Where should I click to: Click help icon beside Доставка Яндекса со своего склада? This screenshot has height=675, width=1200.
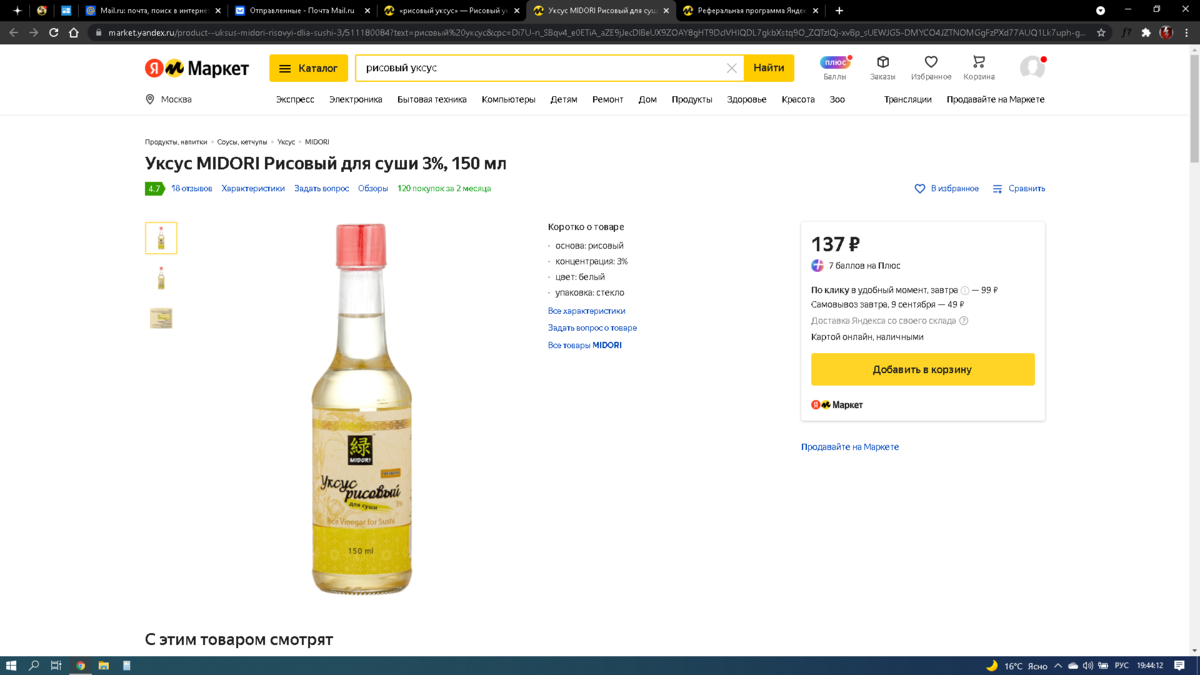point(964,321)
